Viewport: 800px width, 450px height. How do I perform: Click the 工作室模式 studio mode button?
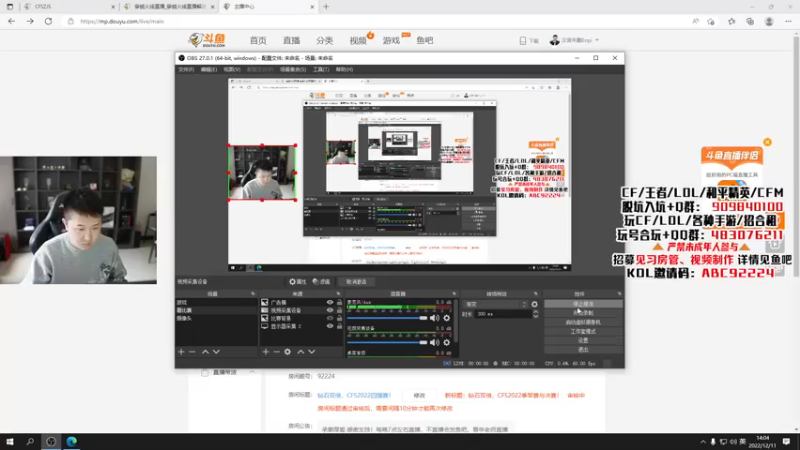(x=583, y=331)
